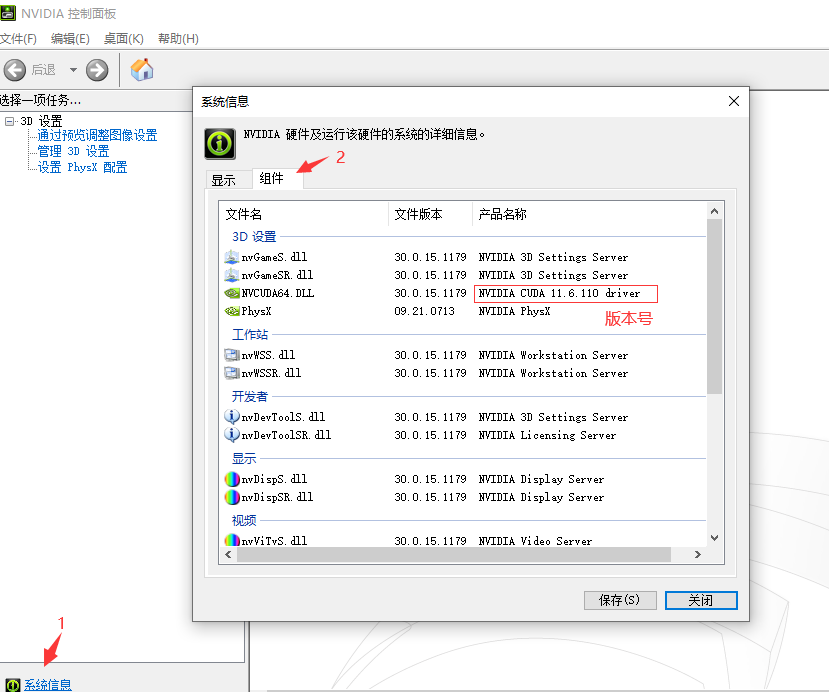Click the NVCUDA64.DLL file name
This screenshot has width=829, height=692.
278,293
